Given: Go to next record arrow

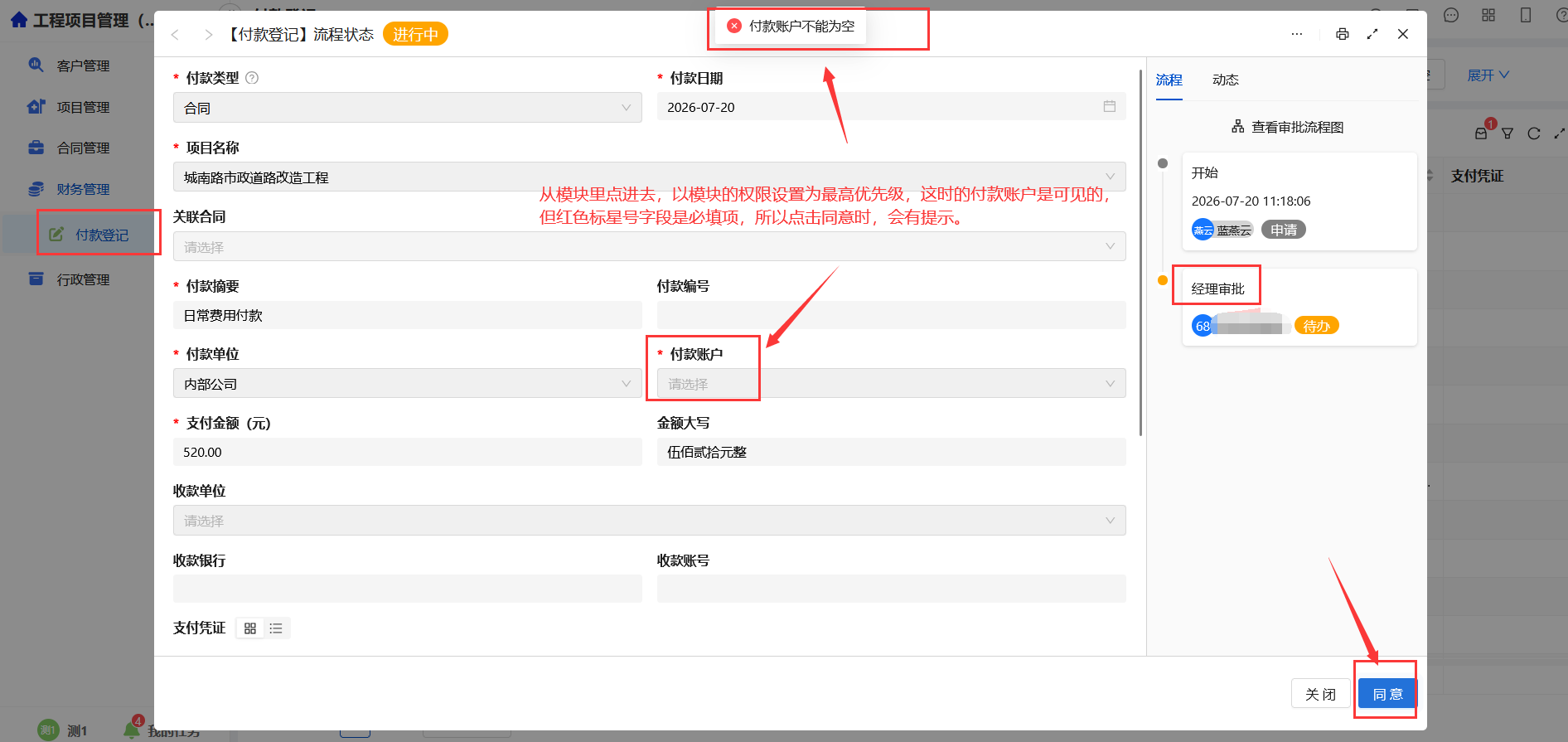Looking at the screenshot, I should (208, 34).
